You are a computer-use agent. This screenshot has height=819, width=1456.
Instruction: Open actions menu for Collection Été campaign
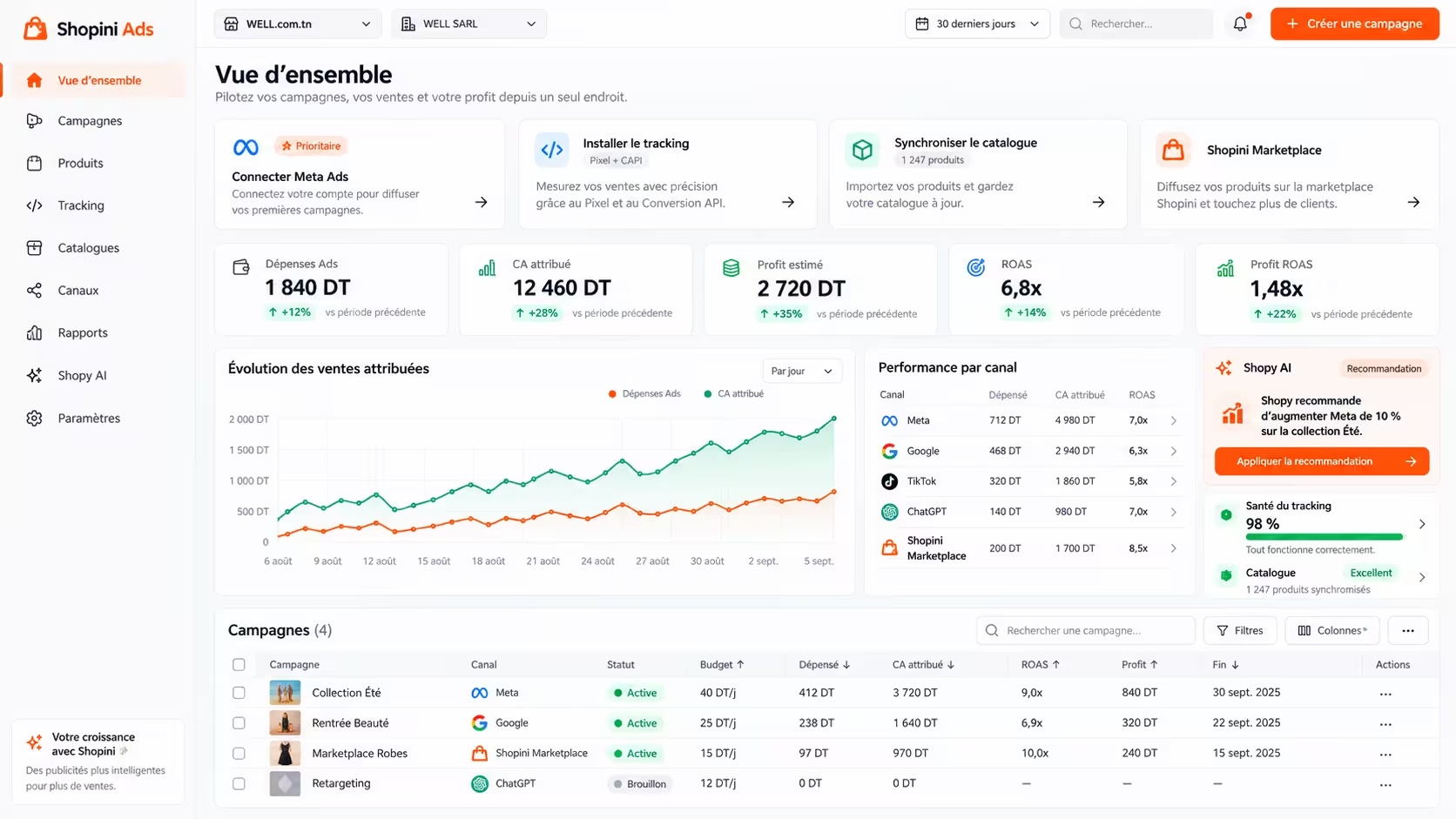1385,694
